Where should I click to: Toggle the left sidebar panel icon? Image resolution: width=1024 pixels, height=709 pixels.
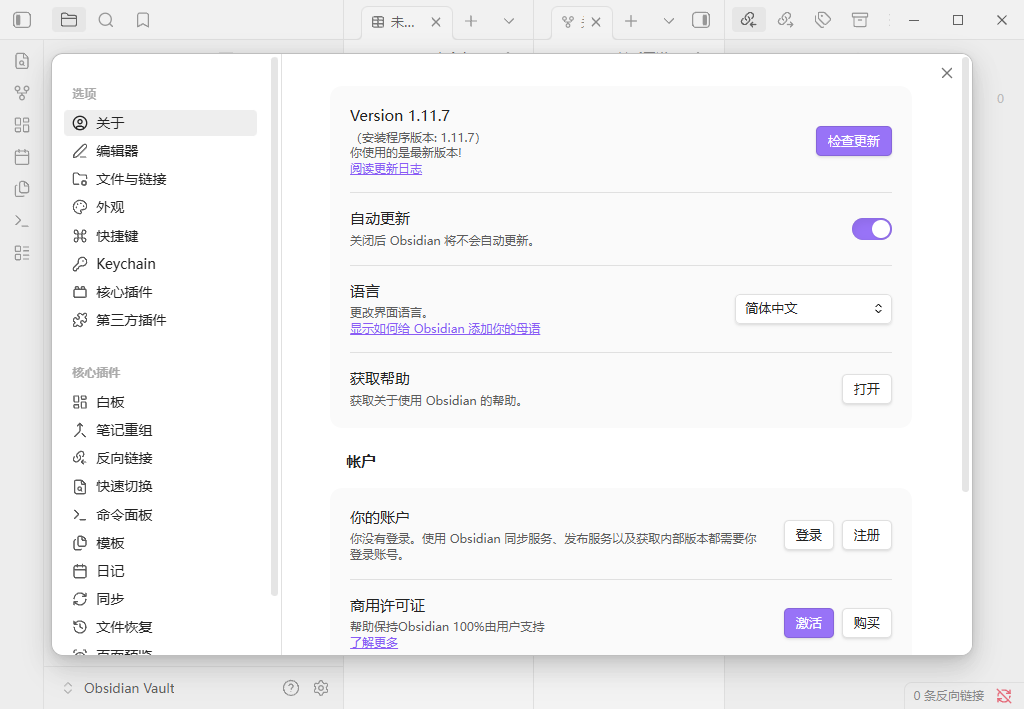click(22, 19)
